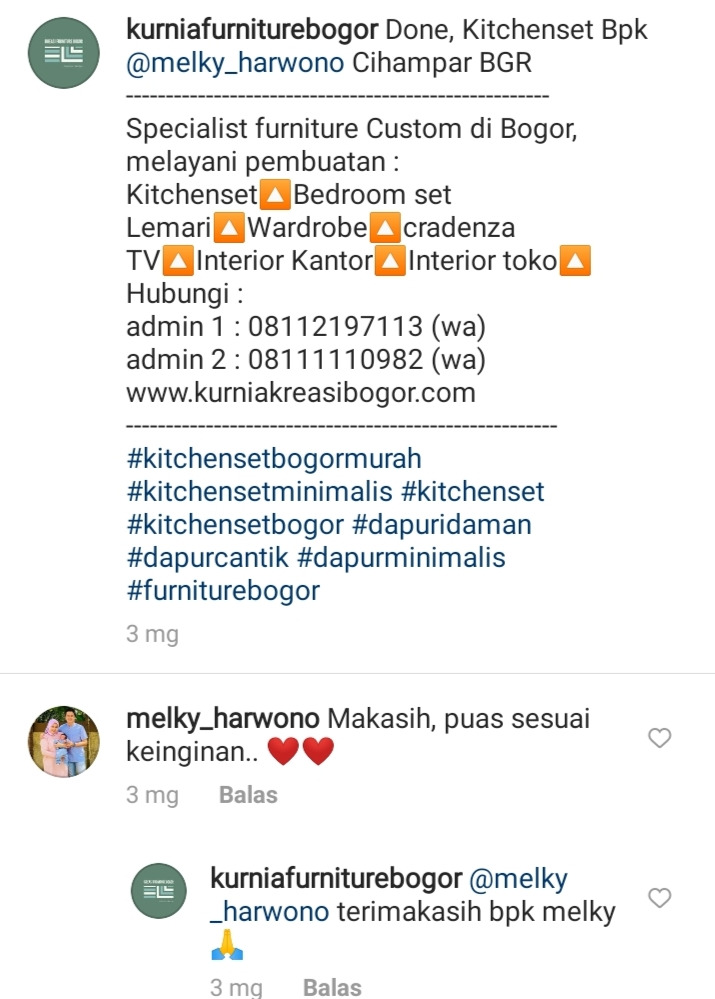
Task: Open melky_harwono username in the comment
Action: coord(223,719)
